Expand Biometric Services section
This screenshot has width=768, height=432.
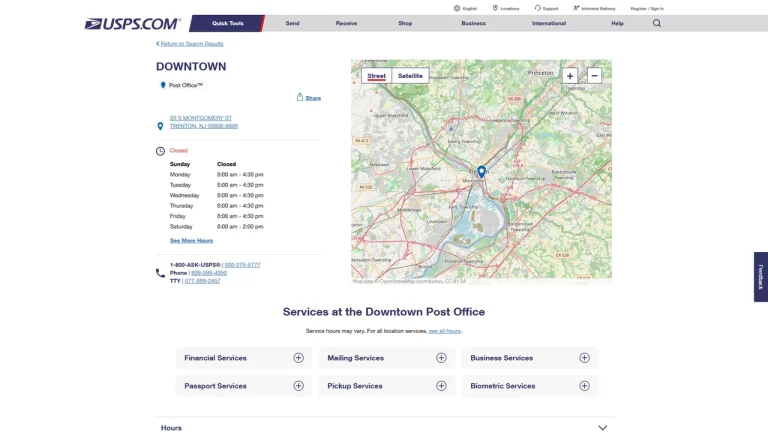click(x=584, y=386)
